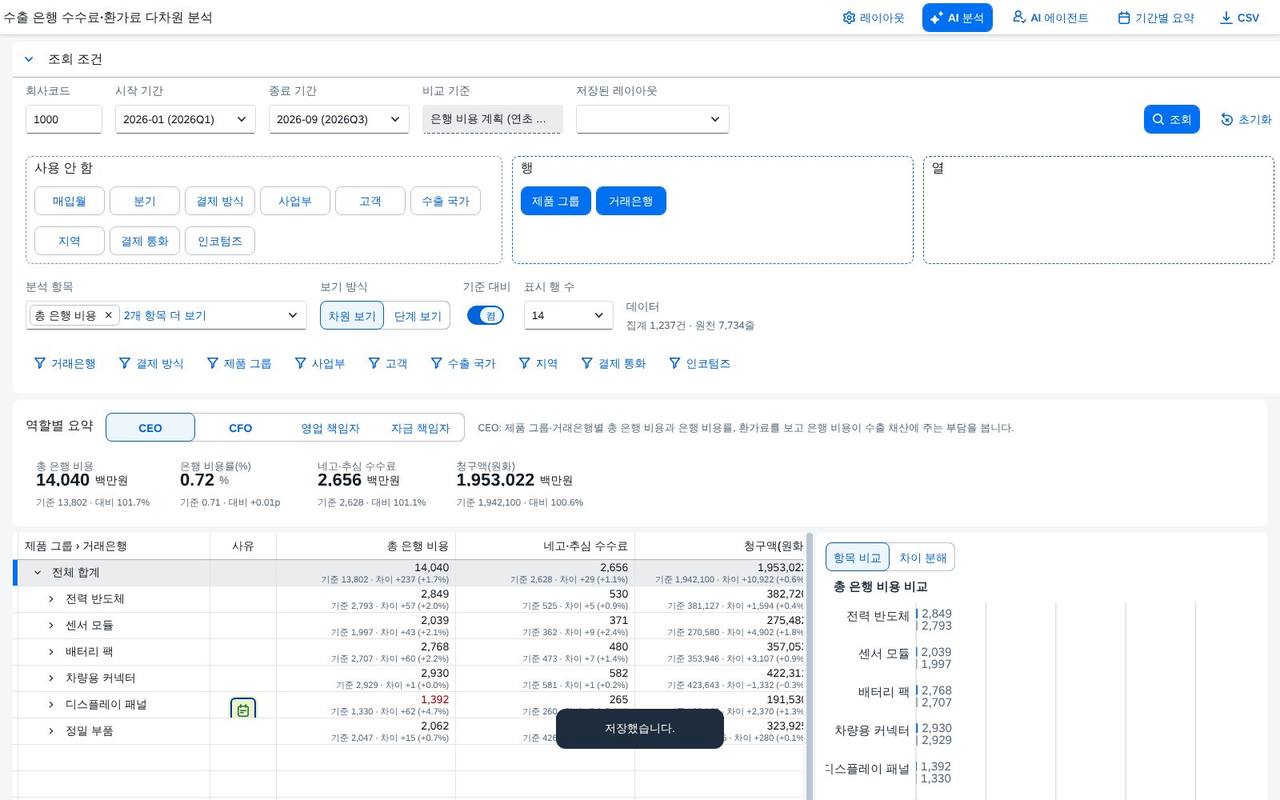Download data as CSV
The image size is (1280, 800).
pyautogui.click(x=1239, y=18)
